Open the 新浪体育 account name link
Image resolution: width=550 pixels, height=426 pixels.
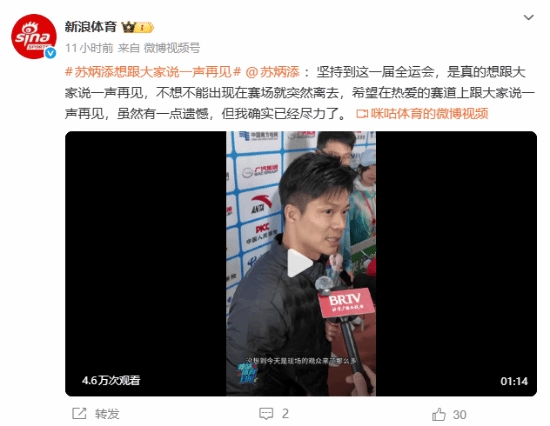point(90,27)
